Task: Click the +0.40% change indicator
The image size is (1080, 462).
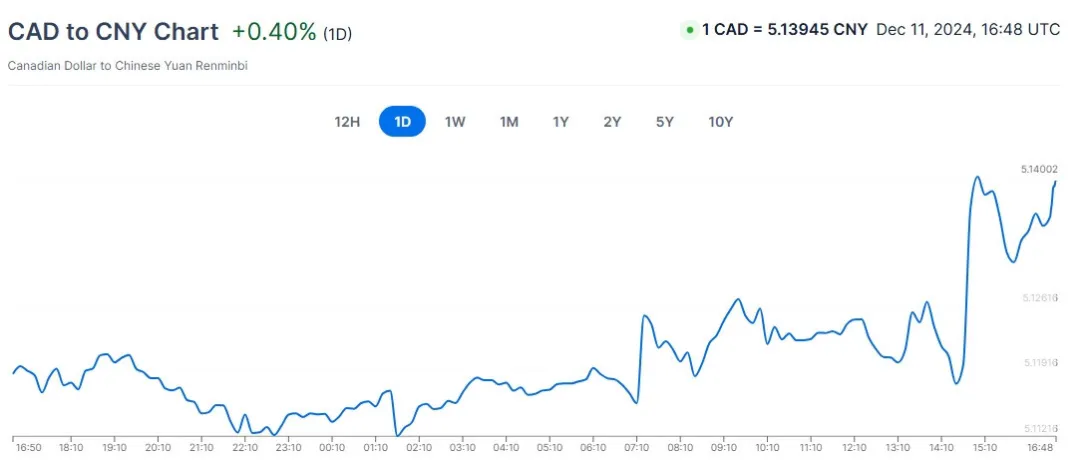Action: tap(274, 31)
